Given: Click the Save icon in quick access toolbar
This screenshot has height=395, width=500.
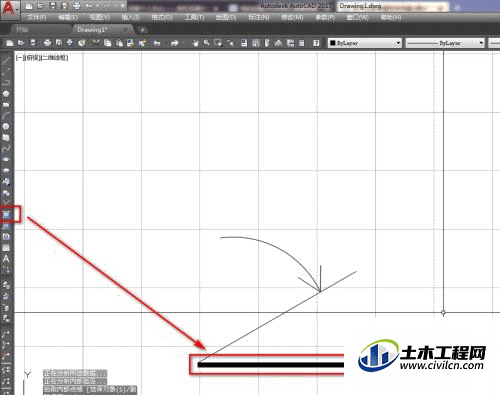Looking at the screenshot, I should click(x=53, y=6).
